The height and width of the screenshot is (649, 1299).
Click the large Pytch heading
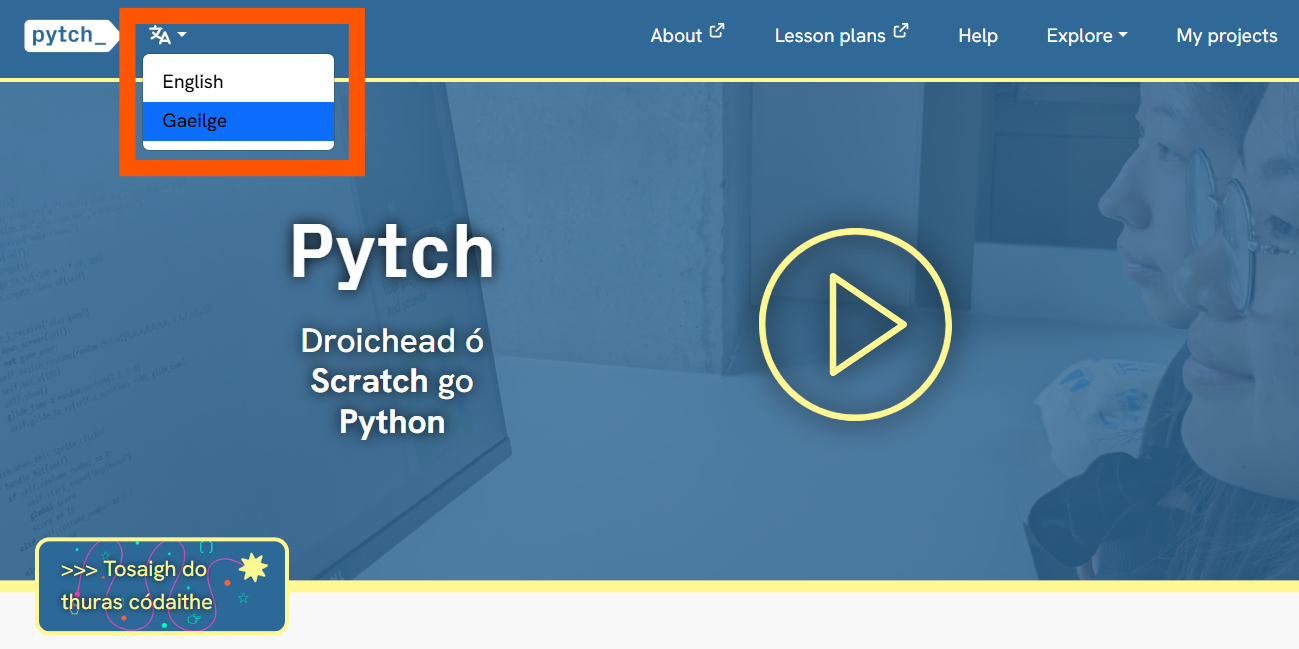[x=392, y=252]
